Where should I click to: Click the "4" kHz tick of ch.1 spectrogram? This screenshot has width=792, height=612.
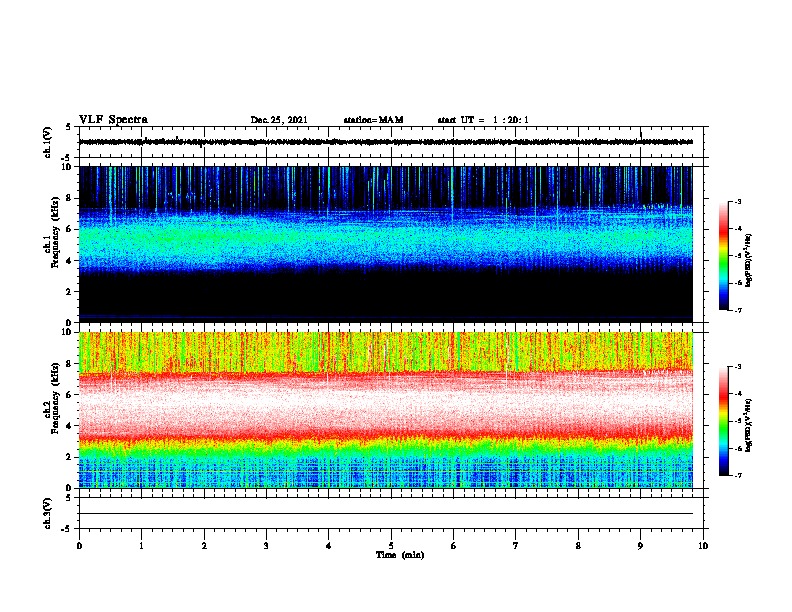point(70,261)
